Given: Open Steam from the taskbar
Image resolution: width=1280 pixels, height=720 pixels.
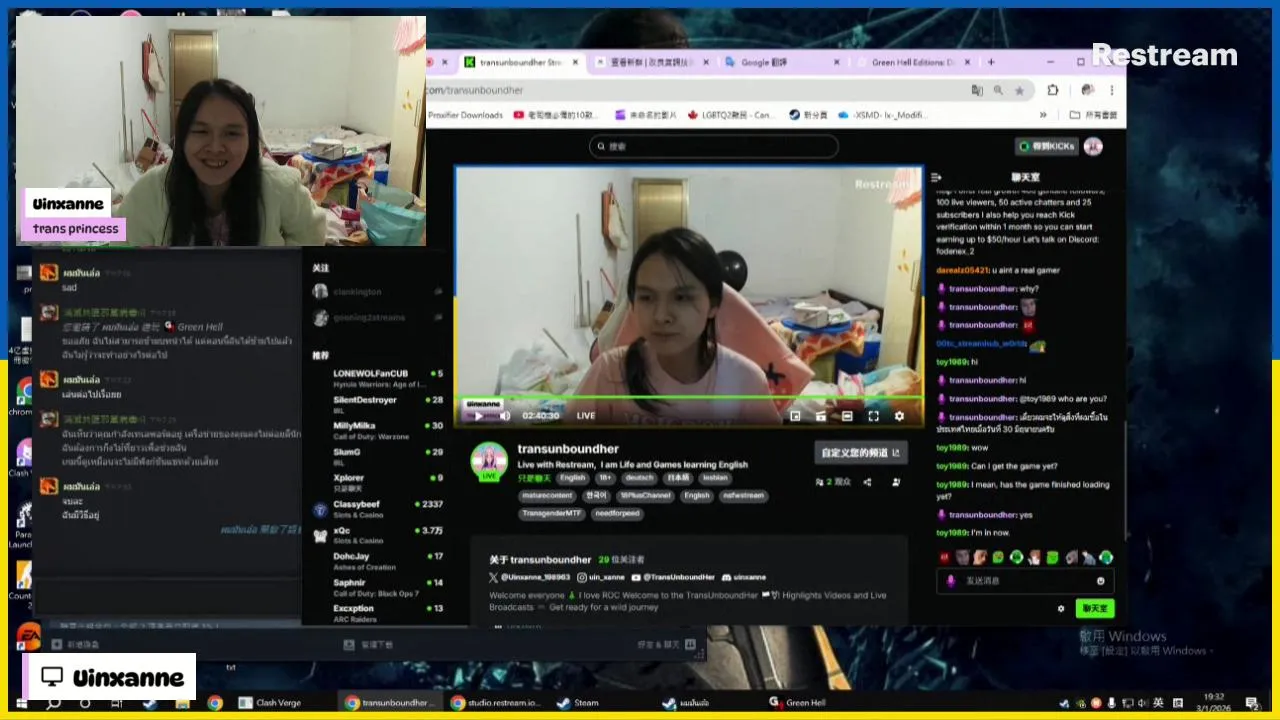Looking at the screenshot, I should point(578,703).
